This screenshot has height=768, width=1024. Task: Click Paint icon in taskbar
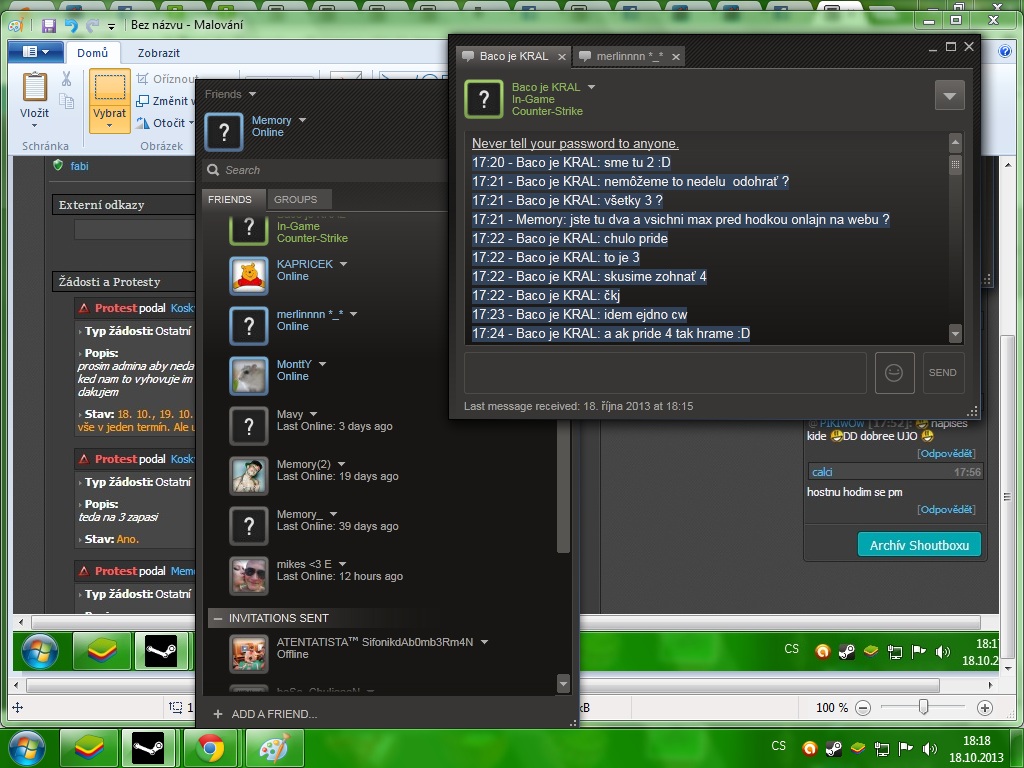[274, 749]
